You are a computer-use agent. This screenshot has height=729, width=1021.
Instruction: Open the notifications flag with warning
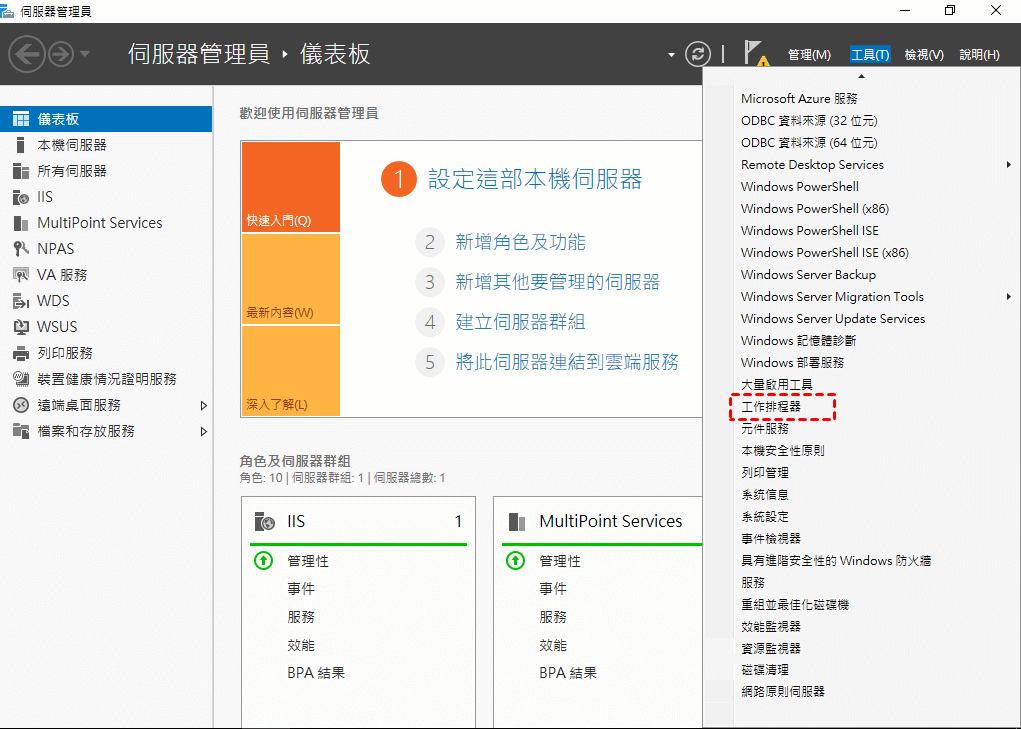pos(756,54)
